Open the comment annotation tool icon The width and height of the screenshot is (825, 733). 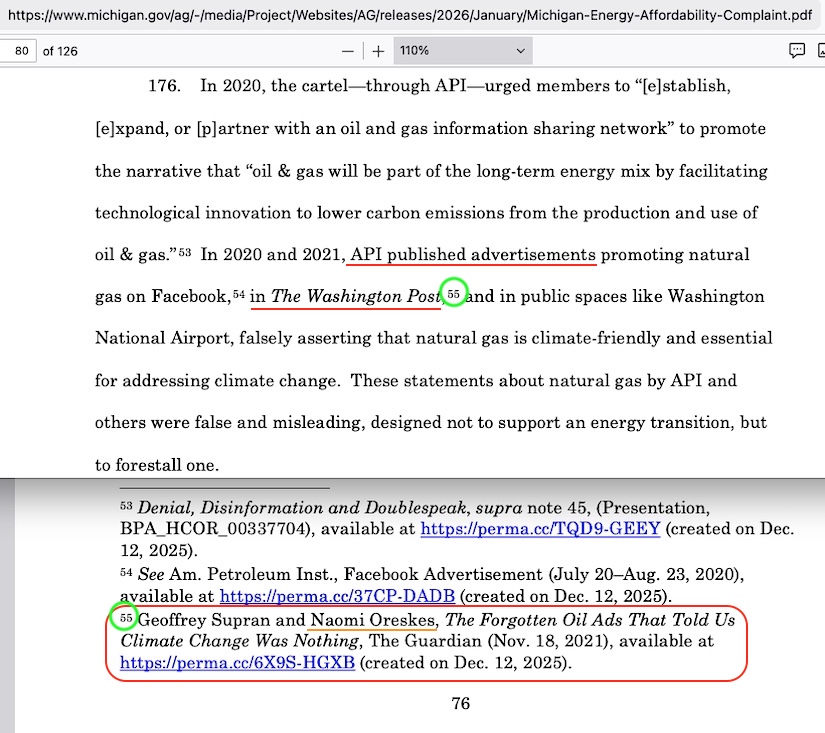797,51
